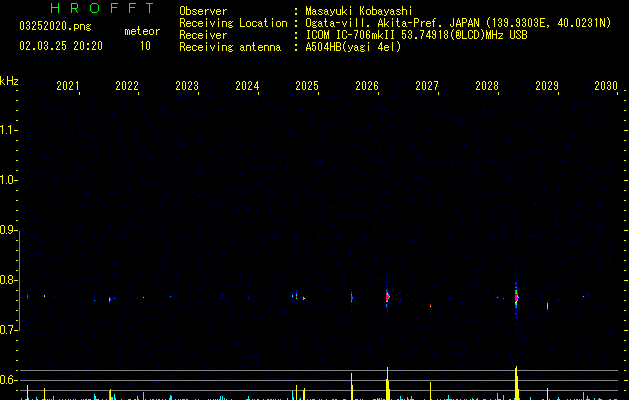
Task: Click the 'Receiving Location' label
Action: pyautogui.click(x=233, y=23)
